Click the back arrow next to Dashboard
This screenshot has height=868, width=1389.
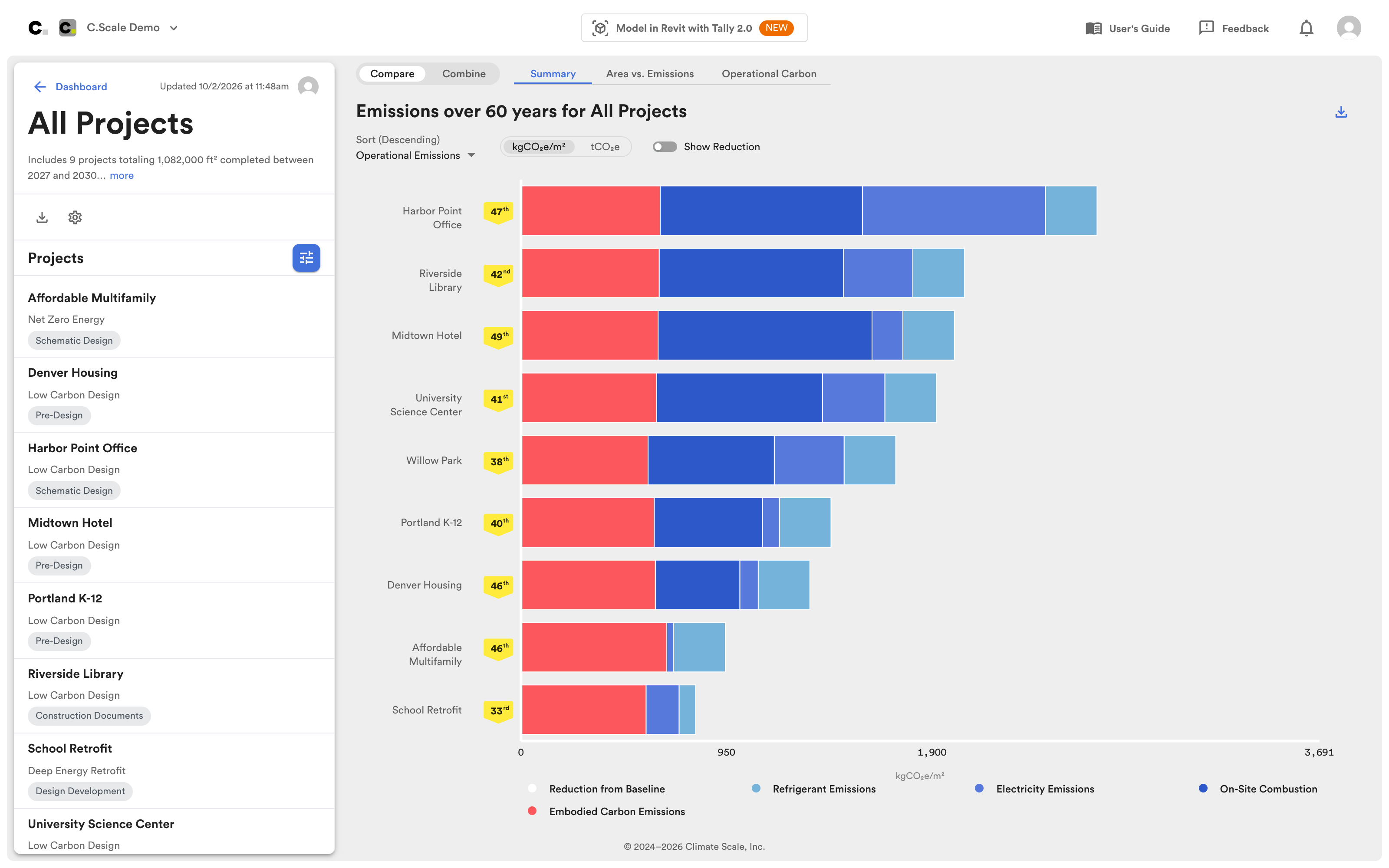pos(39,87)
